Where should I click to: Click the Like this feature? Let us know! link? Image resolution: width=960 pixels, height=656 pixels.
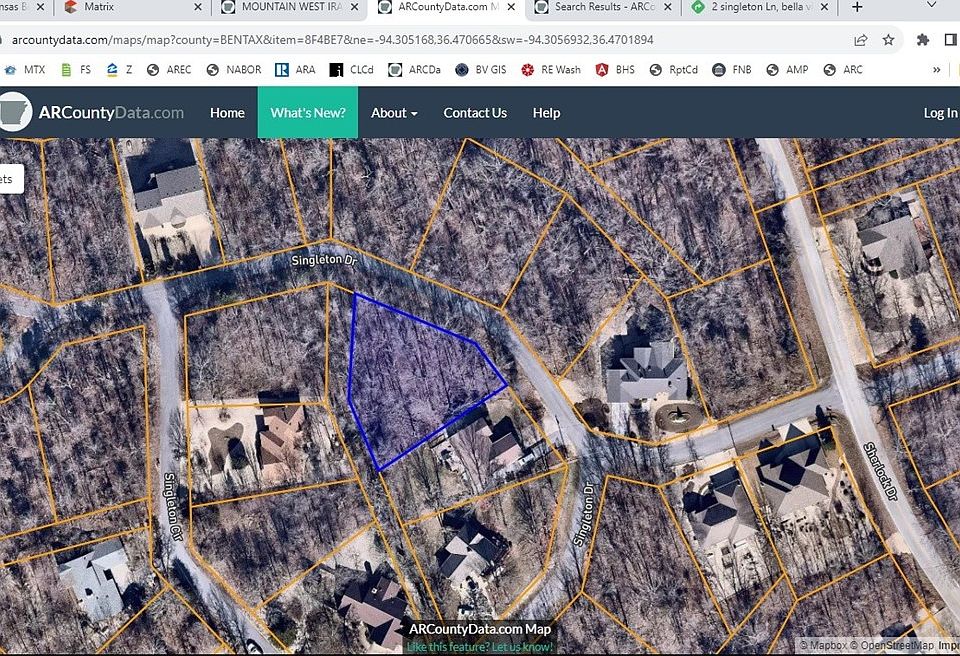tap(479, 647)
